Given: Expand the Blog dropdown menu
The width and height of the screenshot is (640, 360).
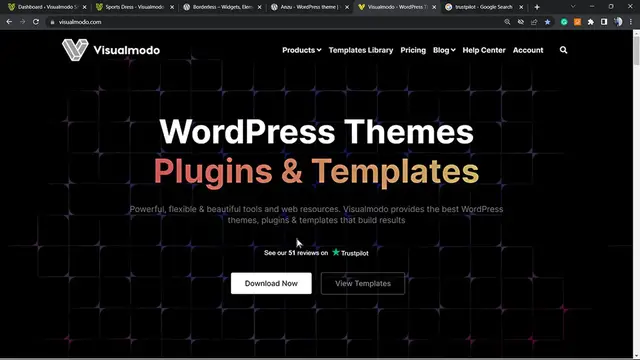Looking at the screenshot, I should coord(444,50).
